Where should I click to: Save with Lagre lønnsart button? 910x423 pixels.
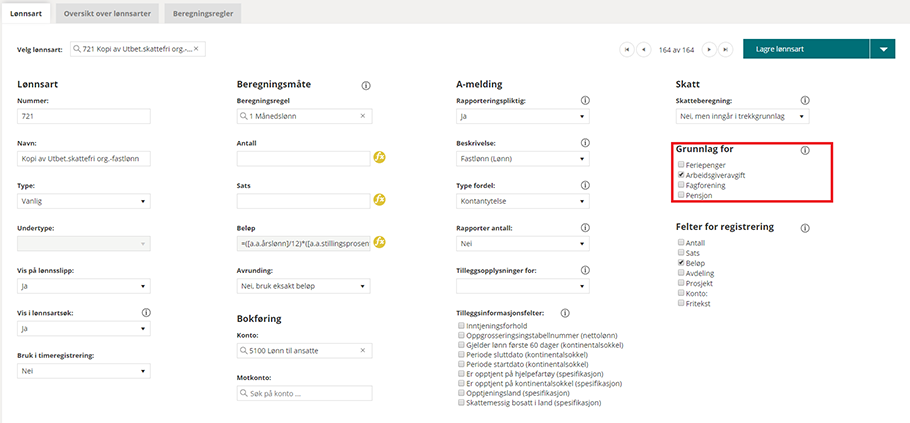(806, 49)
